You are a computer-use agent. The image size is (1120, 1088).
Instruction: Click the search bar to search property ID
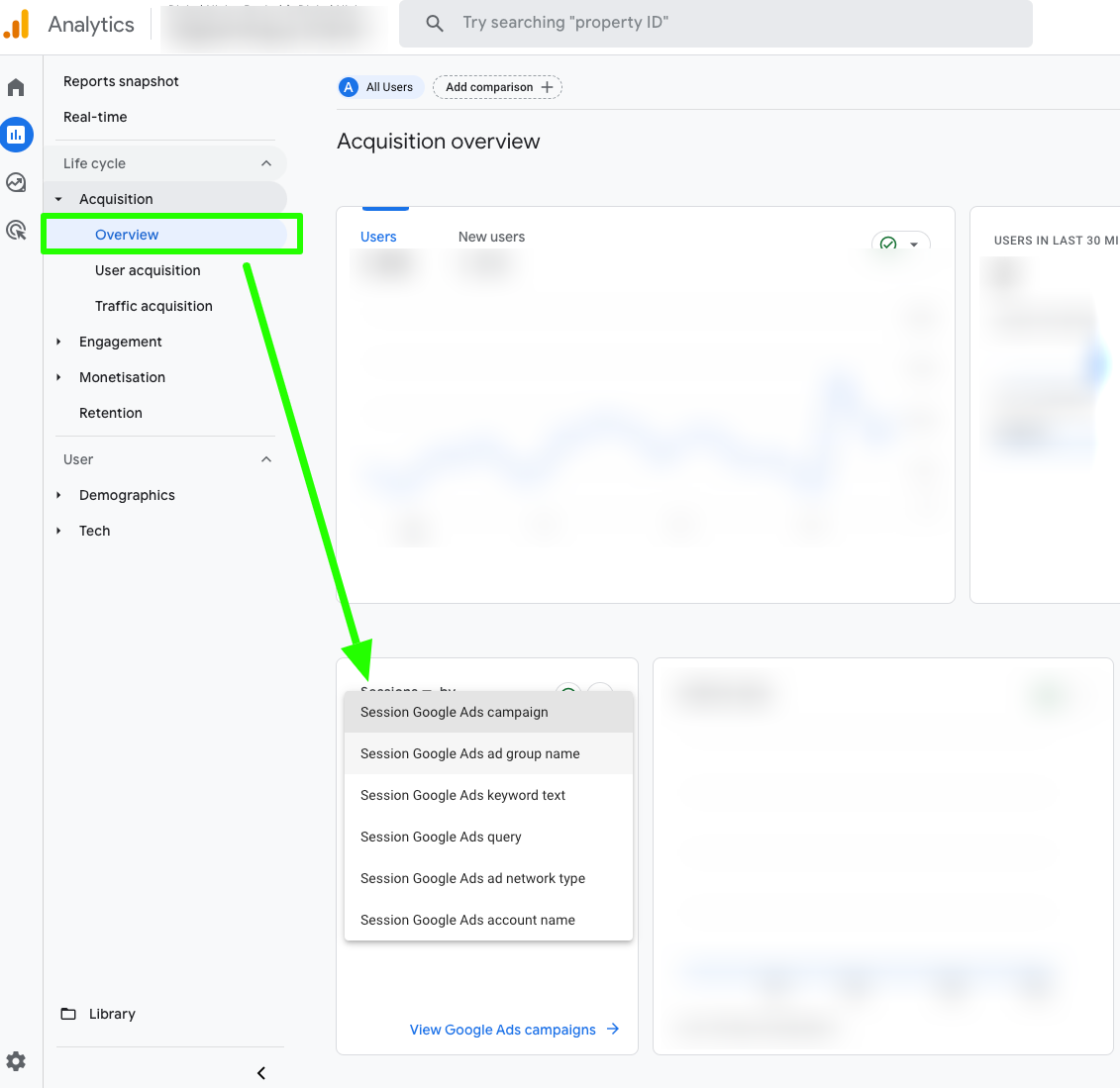(x=713, y=22)
